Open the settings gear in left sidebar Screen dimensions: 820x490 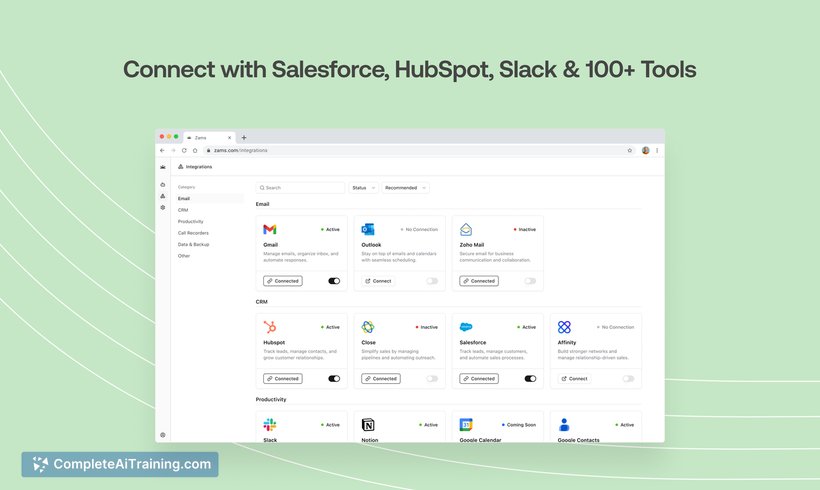[163, 208]
